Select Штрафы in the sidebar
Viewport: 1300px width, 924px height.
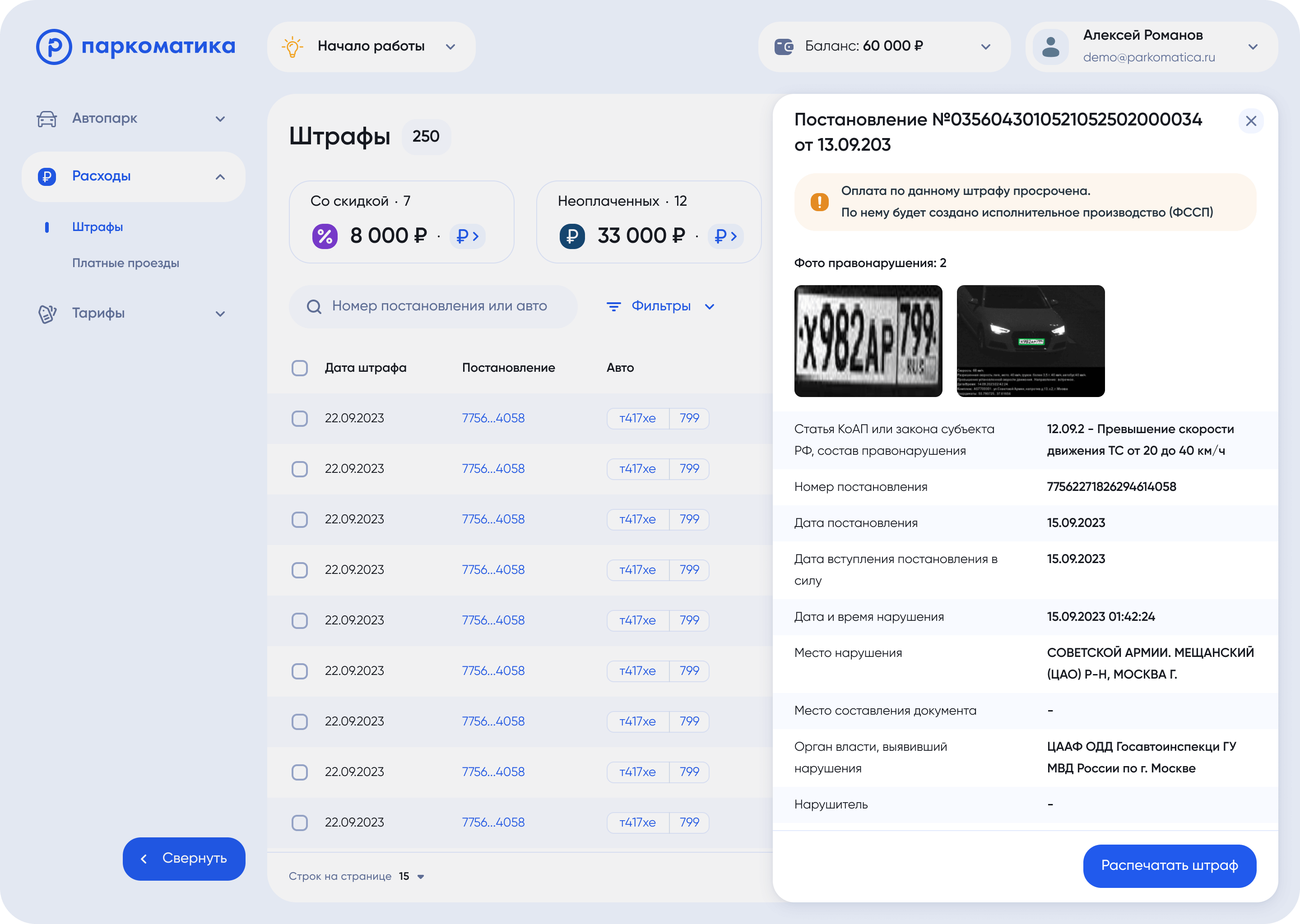(x=97, y=227)
